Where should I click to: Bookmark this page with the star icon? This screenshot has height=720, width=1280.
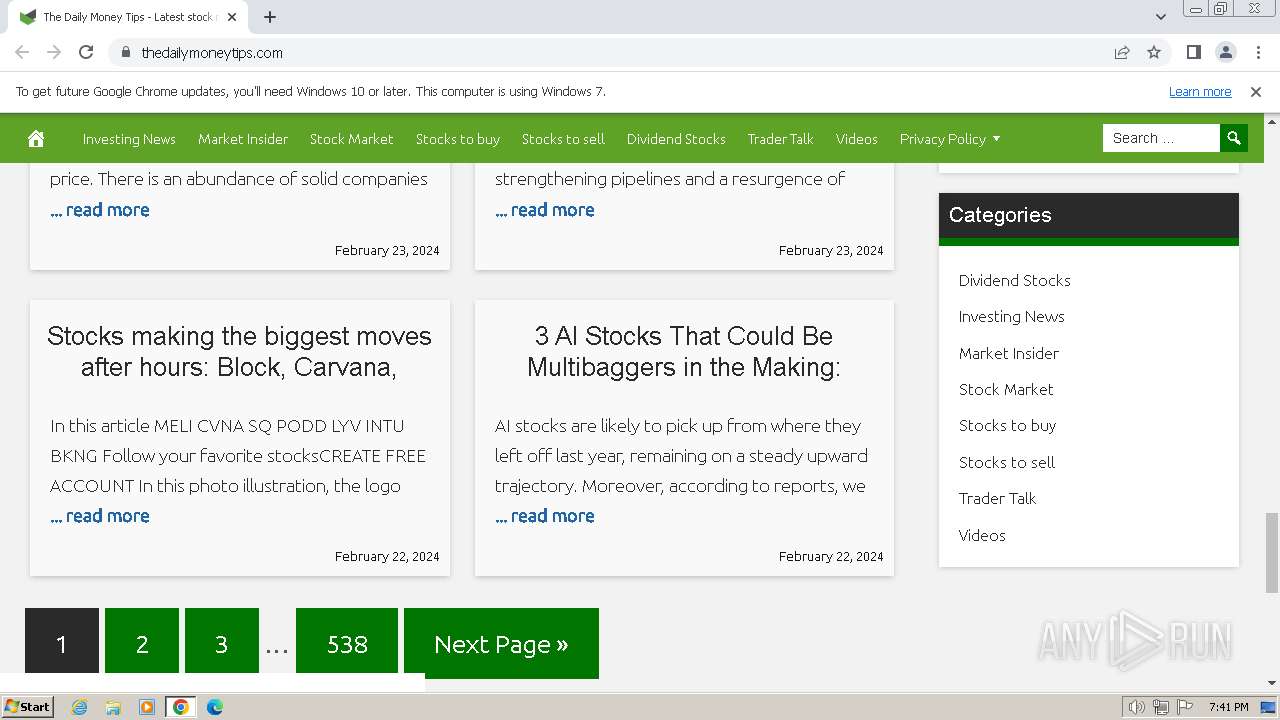point(1154,52)
